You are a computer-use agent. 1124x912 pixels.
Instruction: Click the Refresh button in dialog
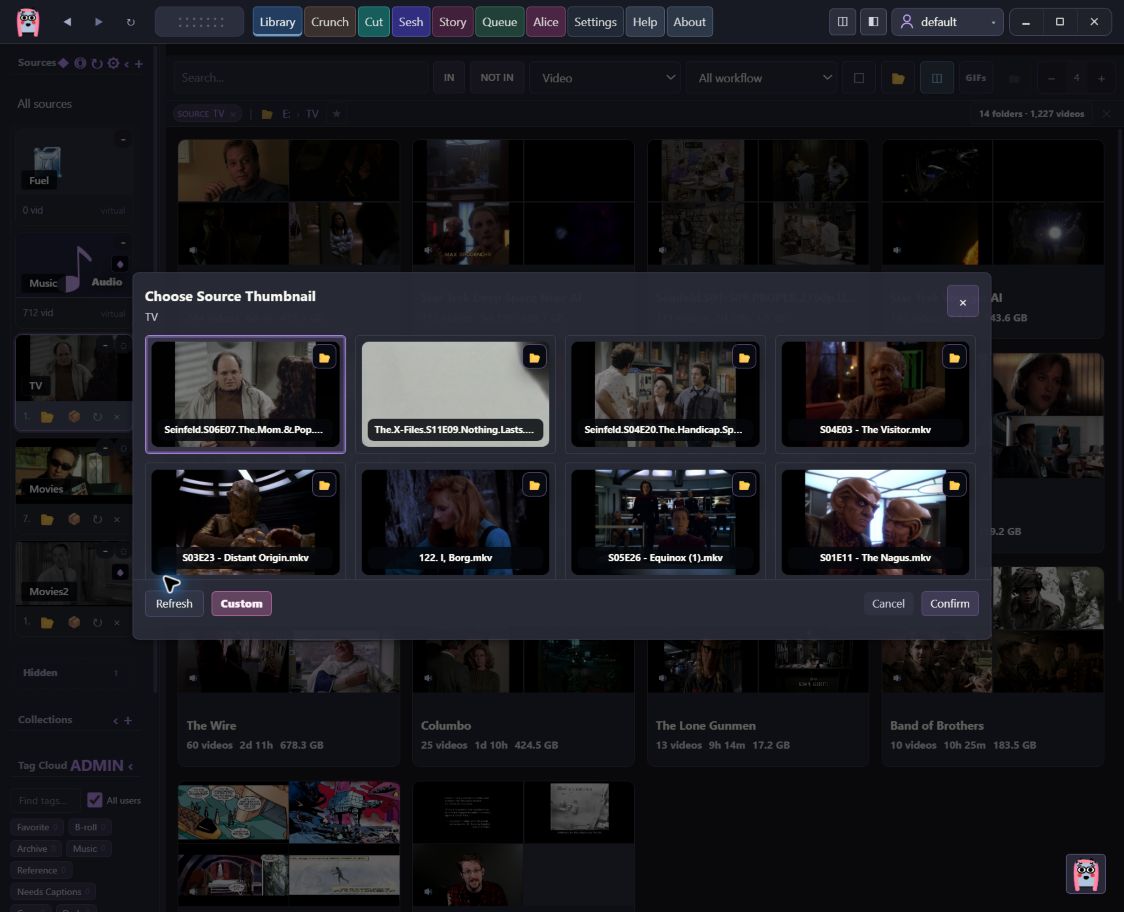point(174,604)
